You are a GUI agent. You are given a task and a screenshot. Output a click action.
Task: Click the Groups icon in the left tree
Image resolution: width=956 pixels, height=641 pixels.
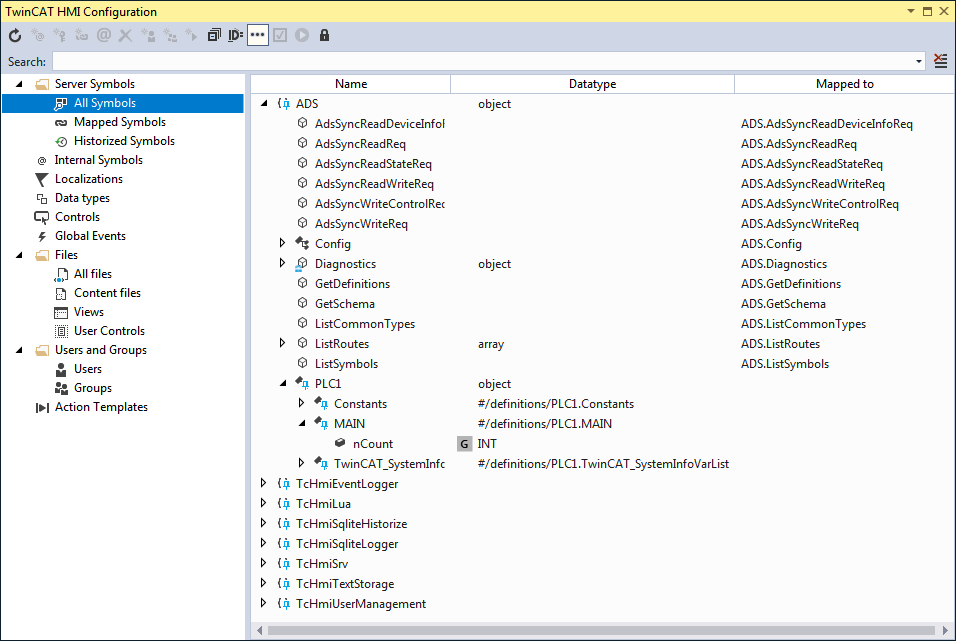61,388
